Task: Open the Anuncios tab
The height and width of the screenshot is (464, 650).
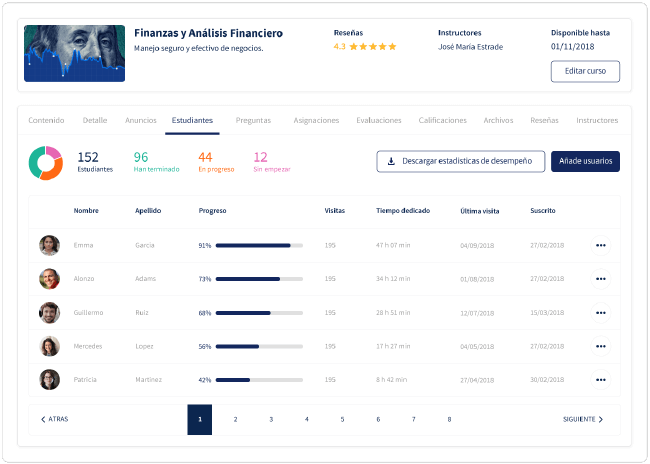Action: pos(141,120)
